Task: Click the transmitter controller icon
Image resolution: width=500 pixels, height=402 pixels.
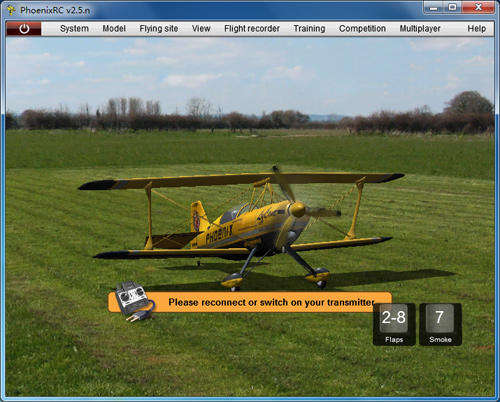Action: [x=134, y=301]
